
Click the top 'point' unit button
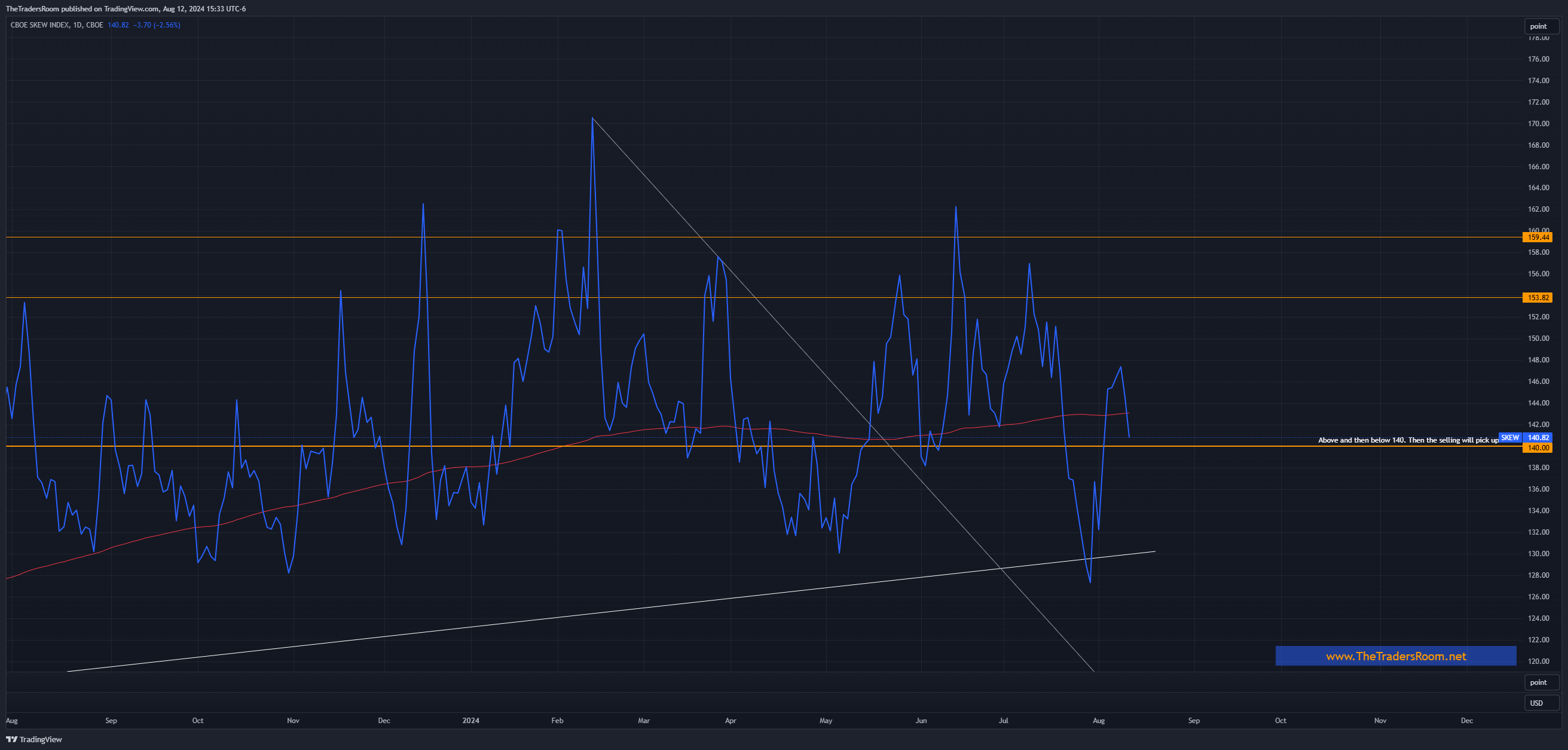pyautogui.click(x=1541, y=26)
